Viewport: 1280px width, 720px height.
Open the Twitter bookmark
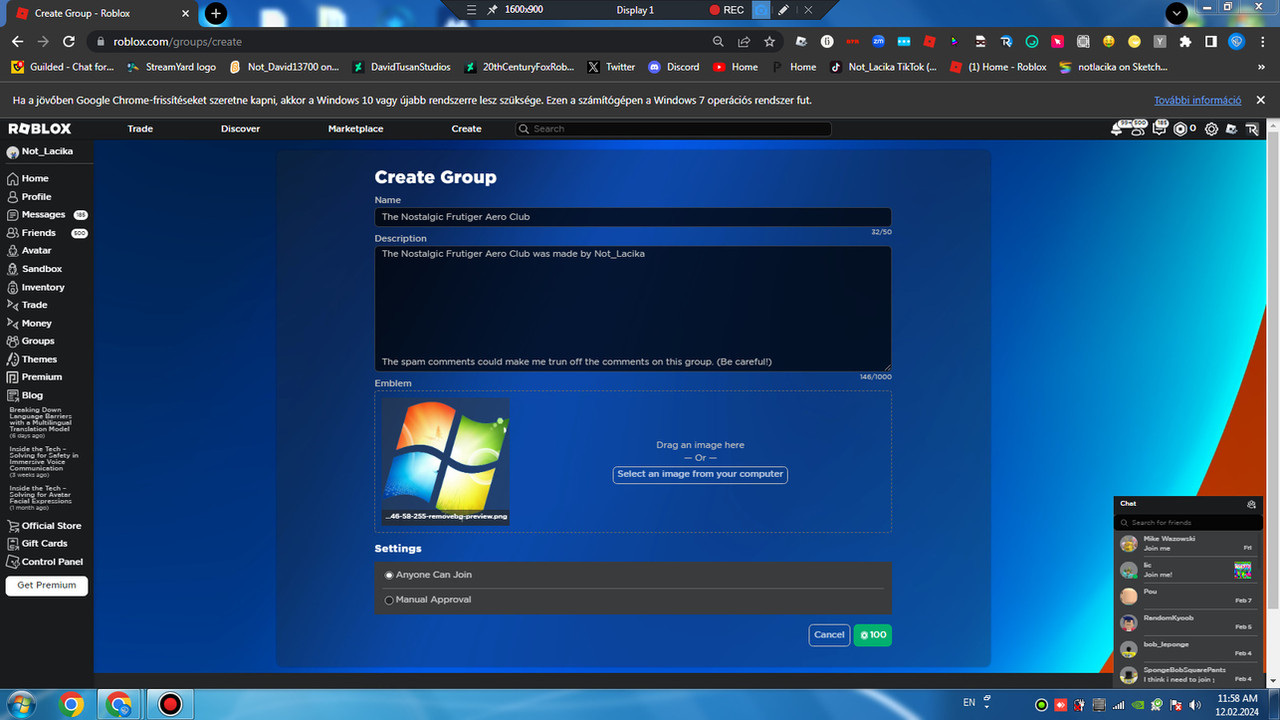[x=611, y=67]
